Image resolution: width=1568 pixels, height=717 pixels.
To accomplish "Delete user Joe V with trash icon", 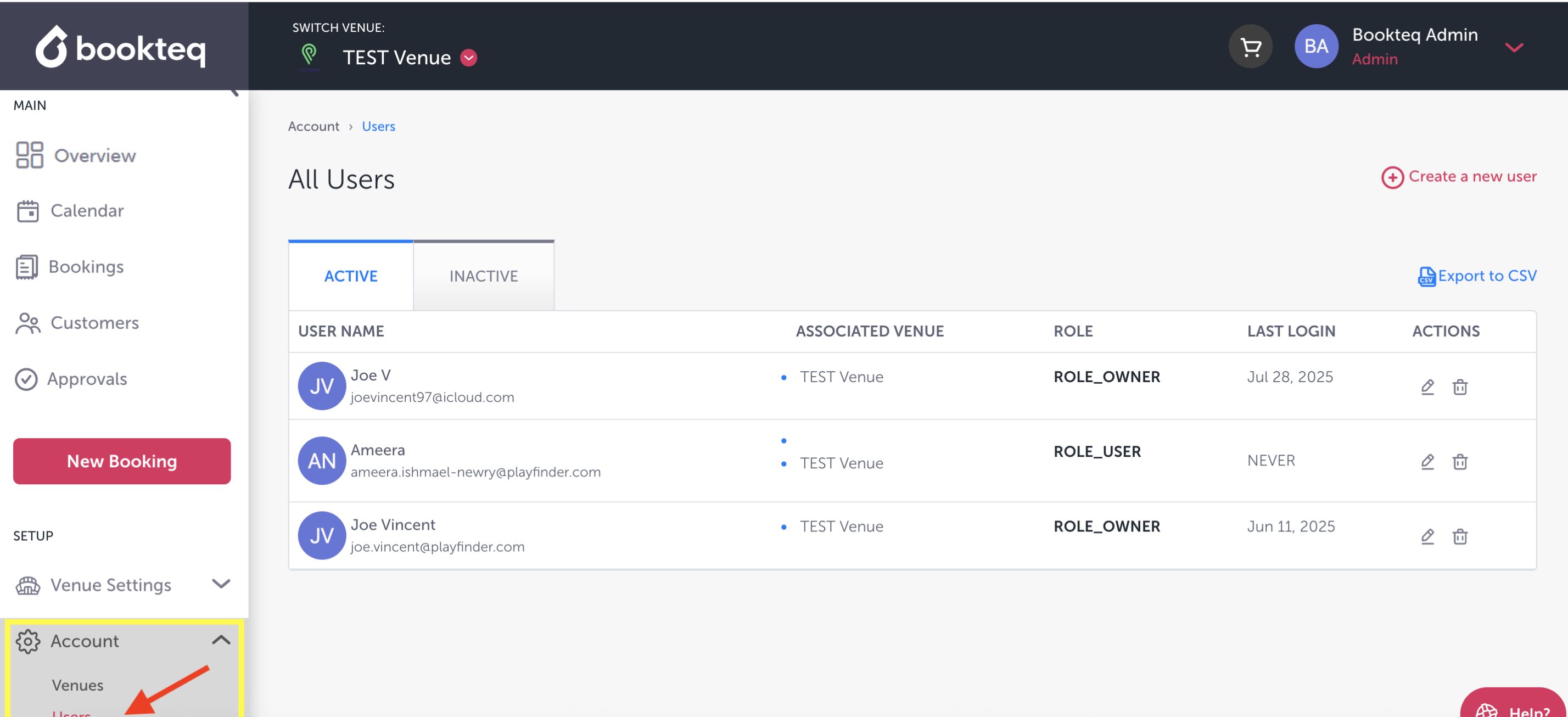I will (x=1460, y=386).
